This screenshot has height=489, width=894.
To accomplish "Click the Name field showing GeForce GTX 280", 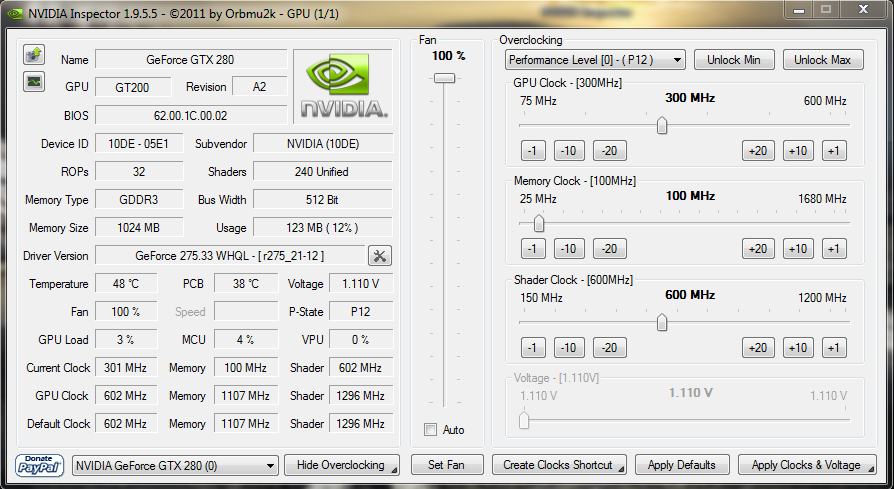I will click(x=190, y=60).
